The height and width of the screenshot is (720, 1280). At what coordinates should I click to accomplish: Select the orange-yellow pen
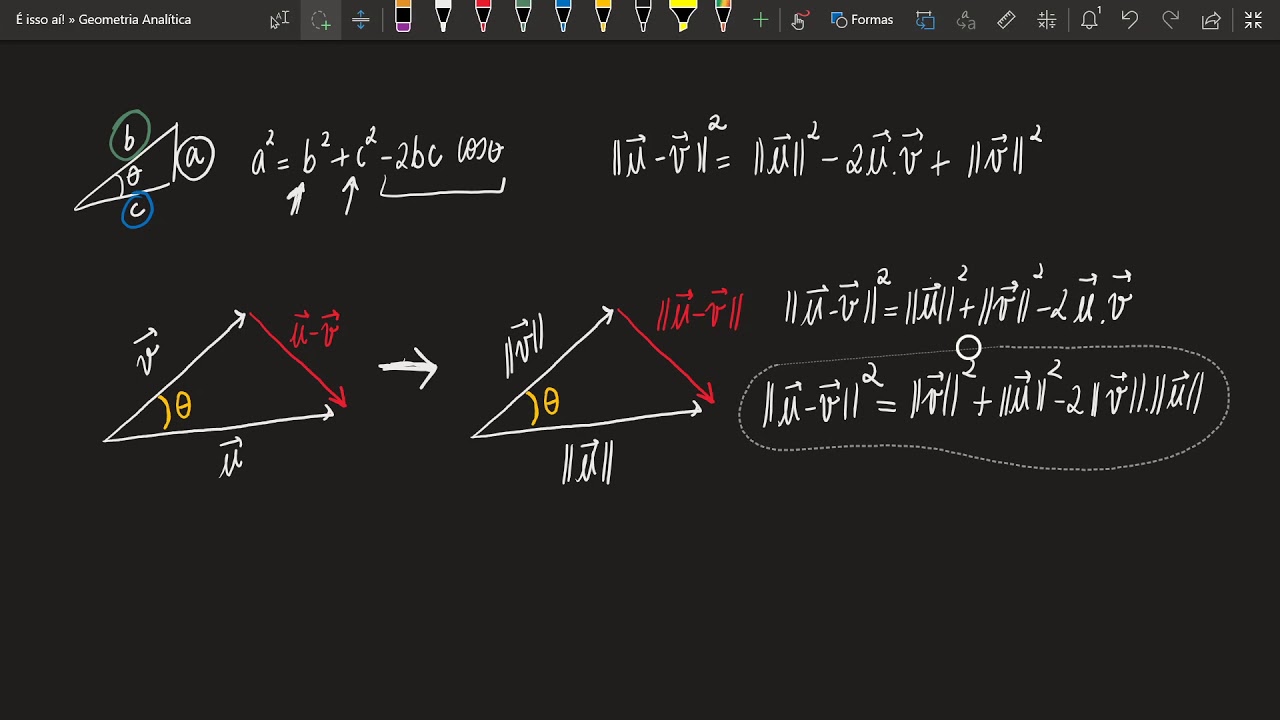click(603, 18)
